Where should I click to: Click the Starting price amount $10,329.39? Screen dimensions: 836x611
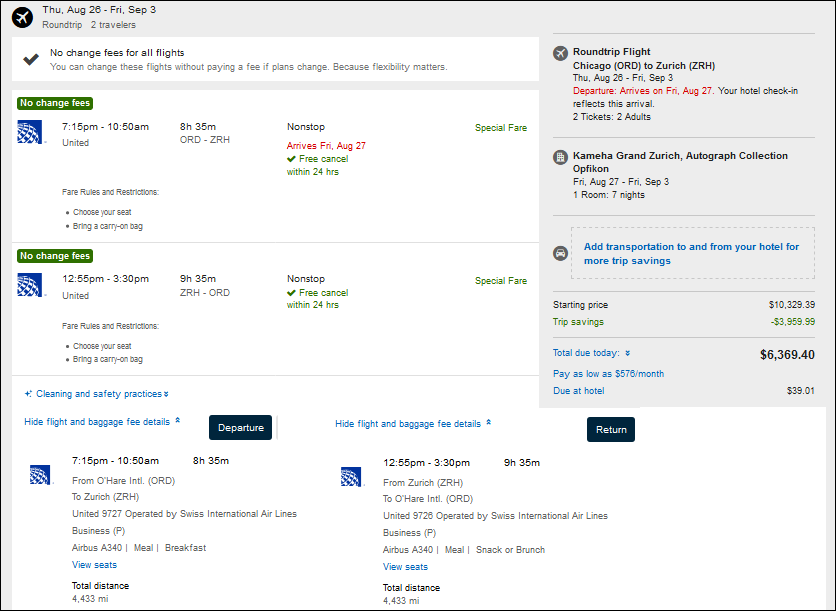[x=792, y=305]
